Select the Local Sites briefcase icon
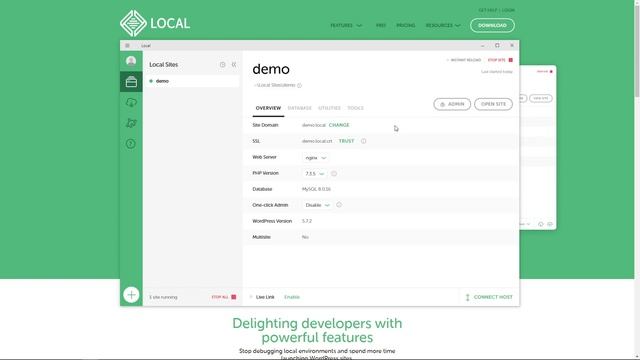Screen dimensions: 640x360 [x=131, y=82]
